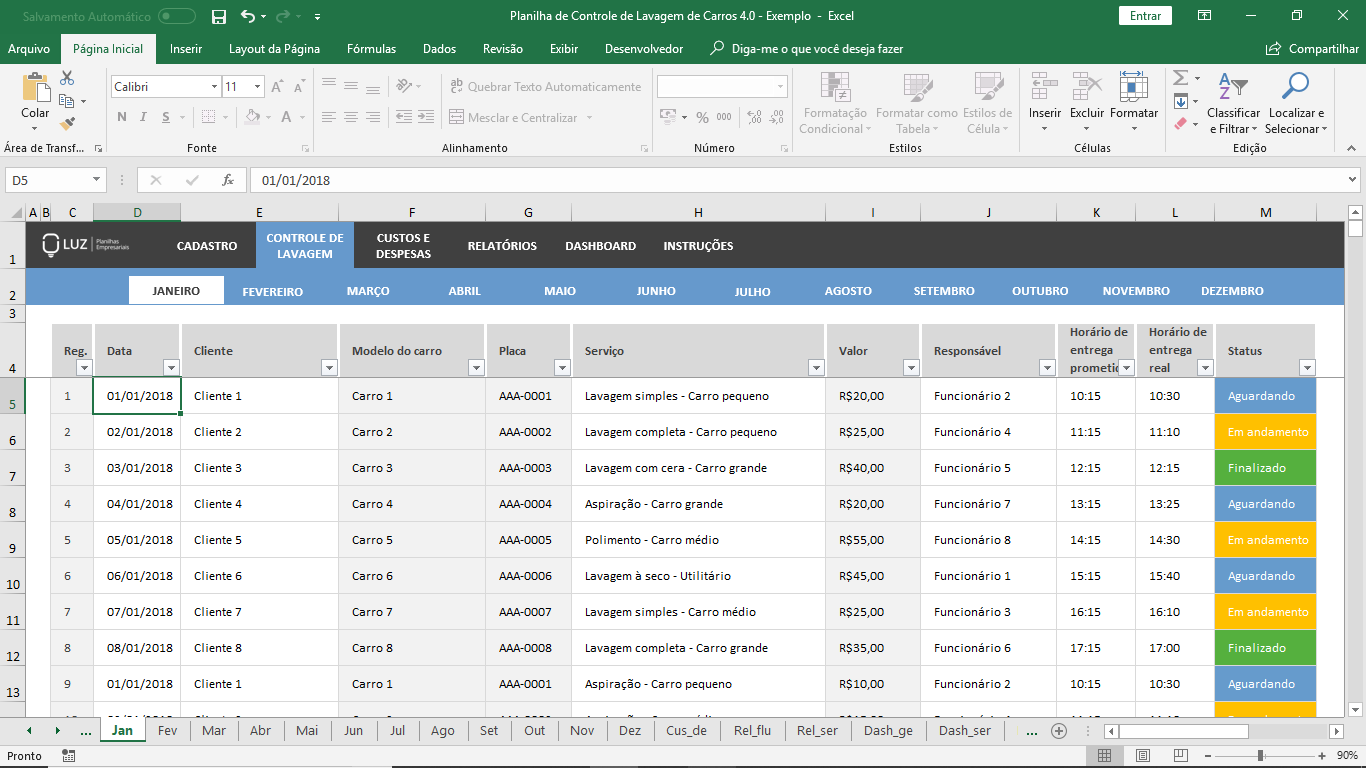Click the Colar paste icon
The height and width of the screenshot is (768, 1366).
click(35, 88)
